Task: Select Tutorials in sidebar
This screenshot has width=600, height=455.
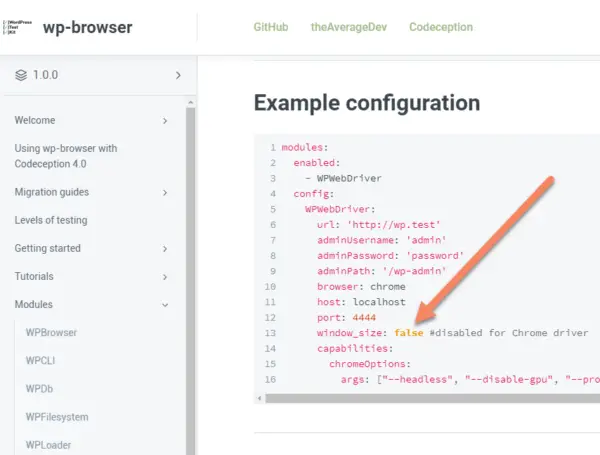Action: point(34,276)
